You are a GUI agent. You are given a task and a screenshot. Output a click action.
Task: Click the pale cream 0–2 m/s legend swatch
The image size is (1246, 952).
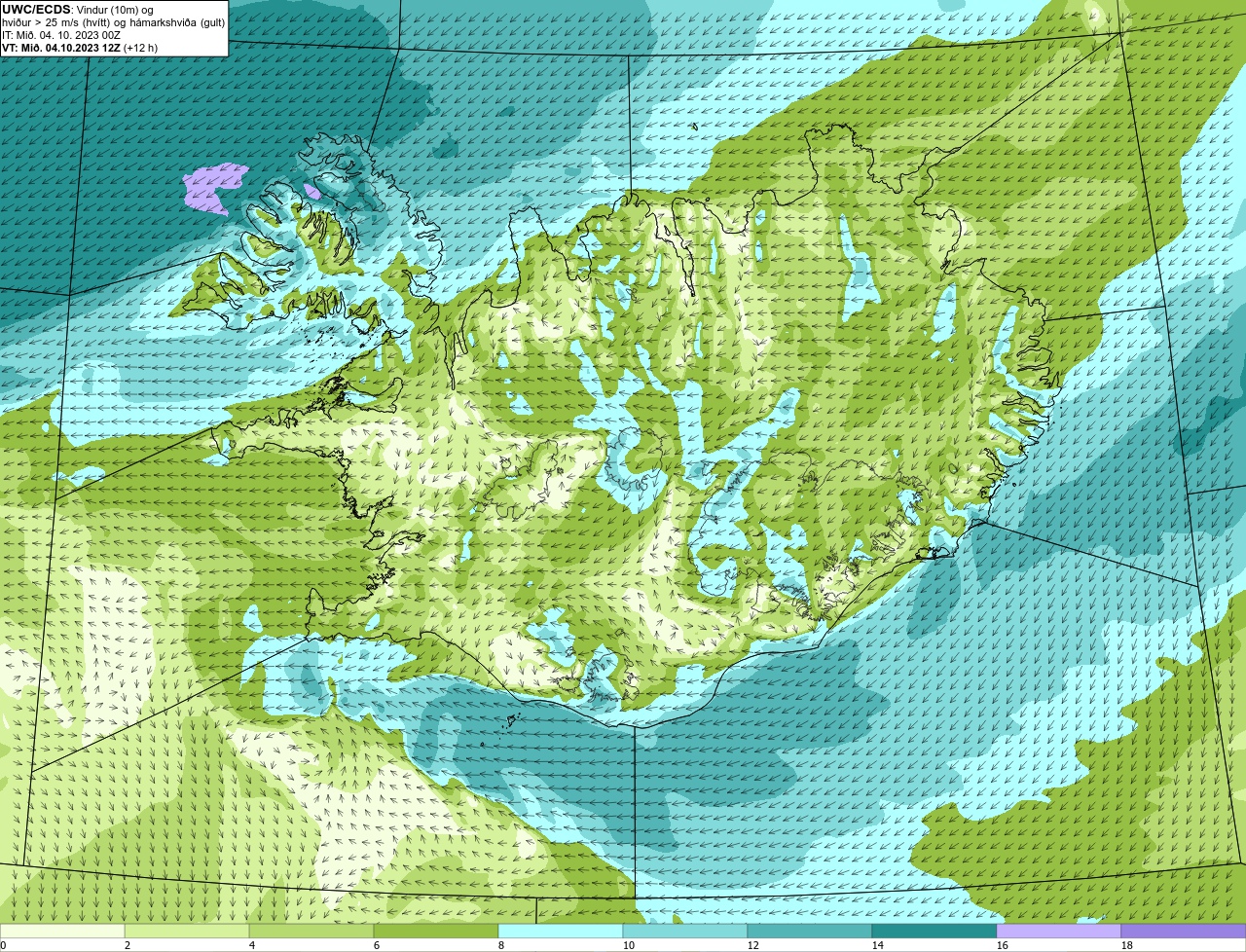click(62, 931)
